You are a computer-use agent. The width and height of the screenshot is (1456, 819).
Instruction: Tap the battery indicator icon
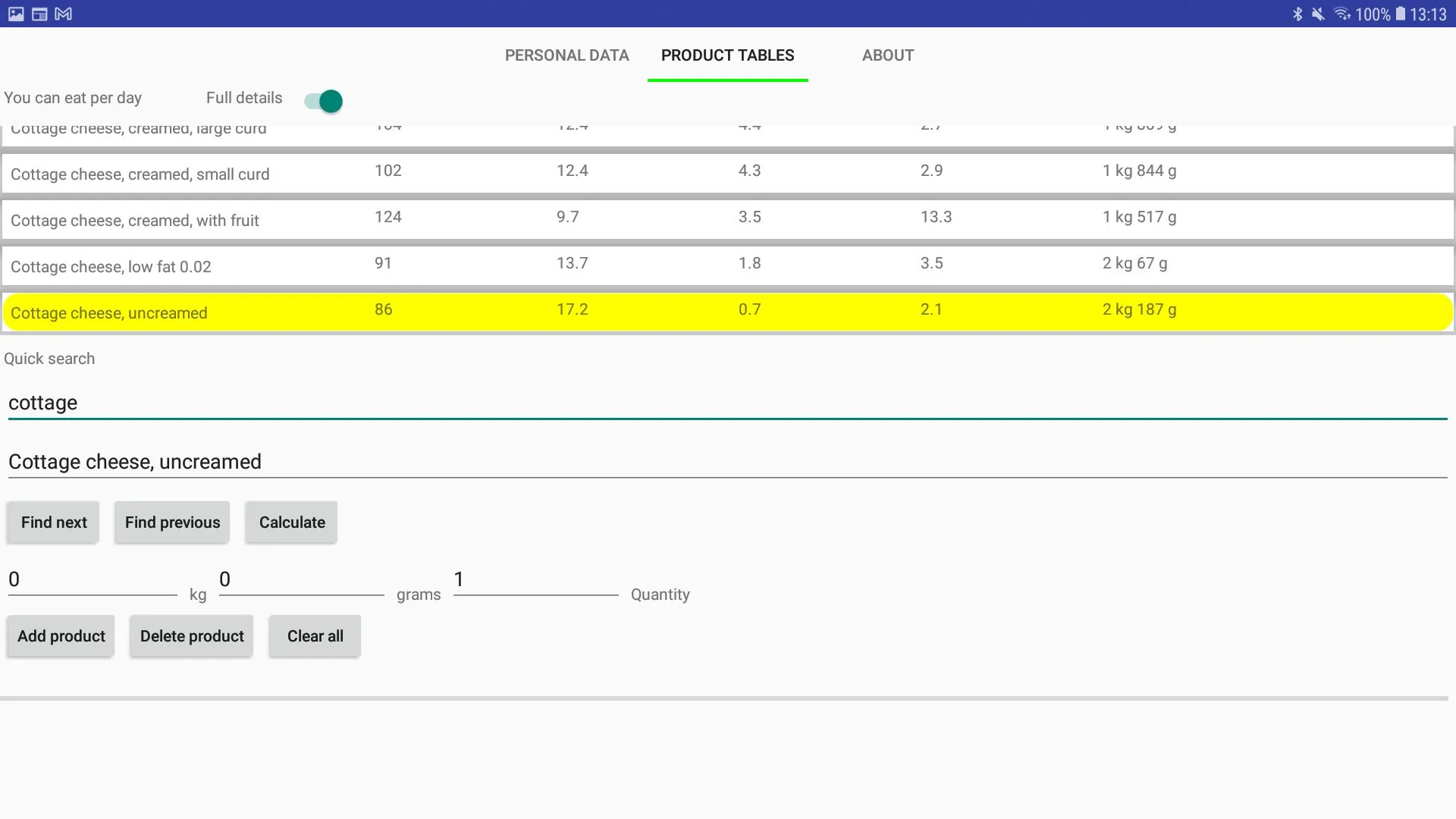pyautogui.click(x=1401, y=14)
